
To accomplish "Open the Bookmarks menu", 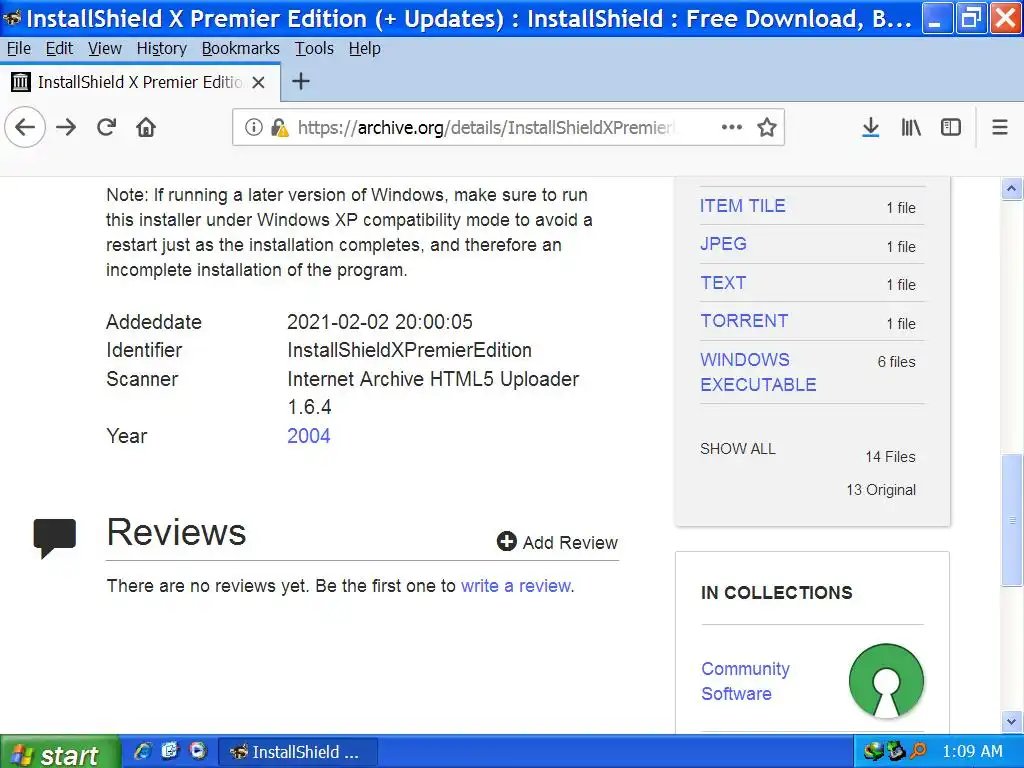I will click(x=240, y=48).
